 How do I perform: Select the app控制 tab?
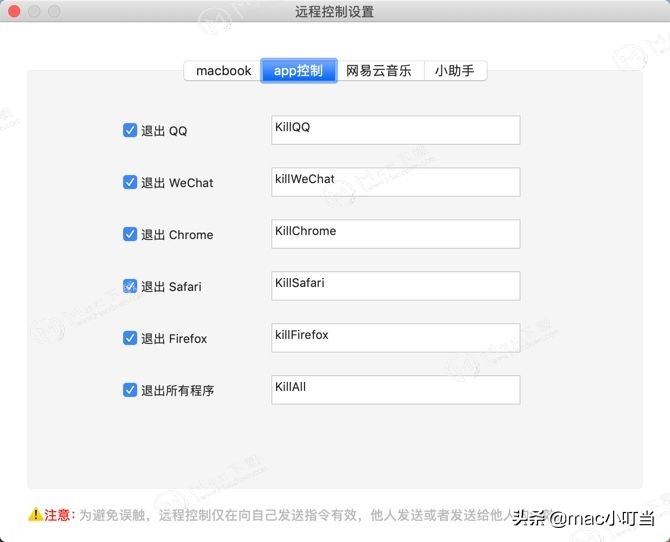coord(299,71)
